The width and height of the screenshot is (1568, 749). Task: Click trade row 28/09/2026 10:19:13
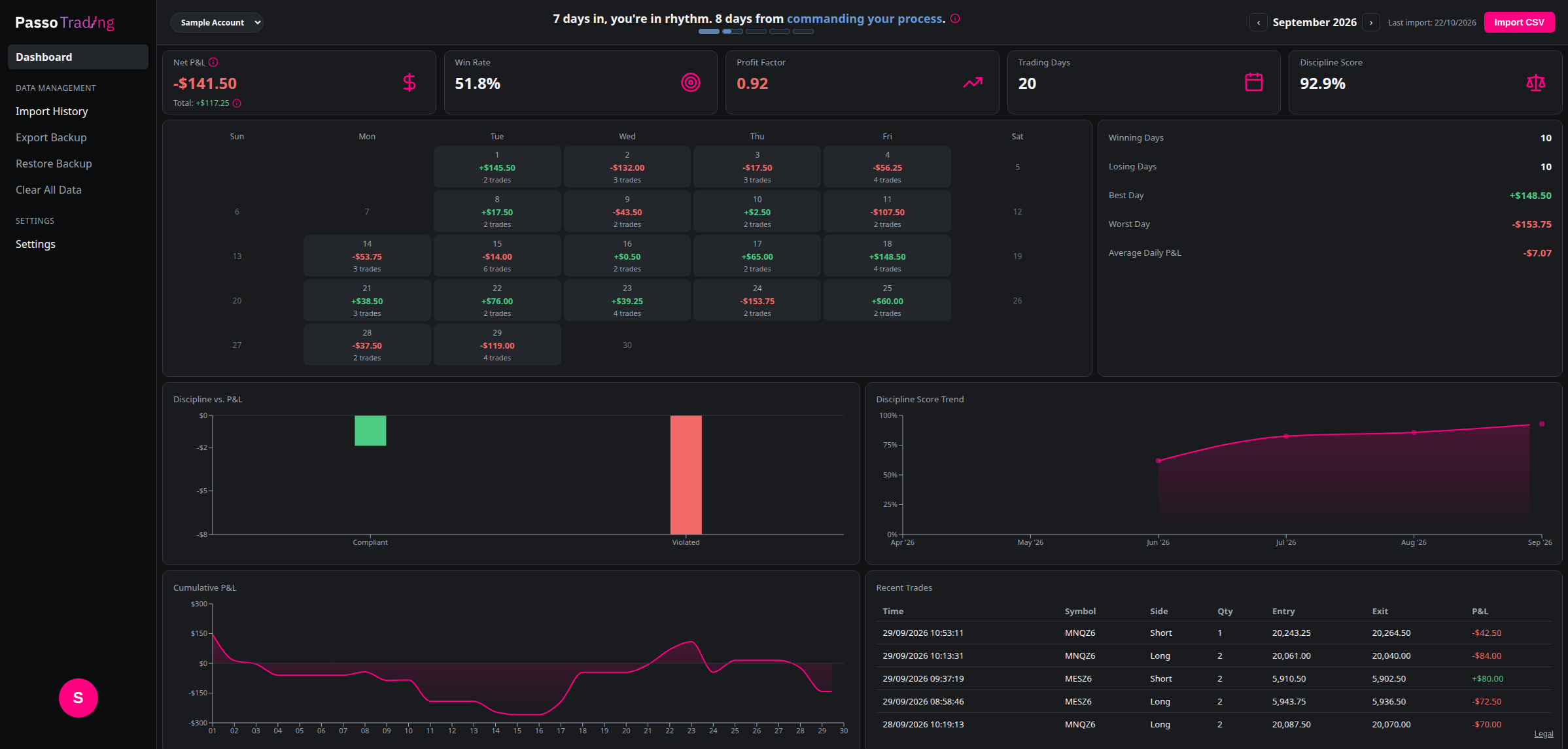[1213, 724]
